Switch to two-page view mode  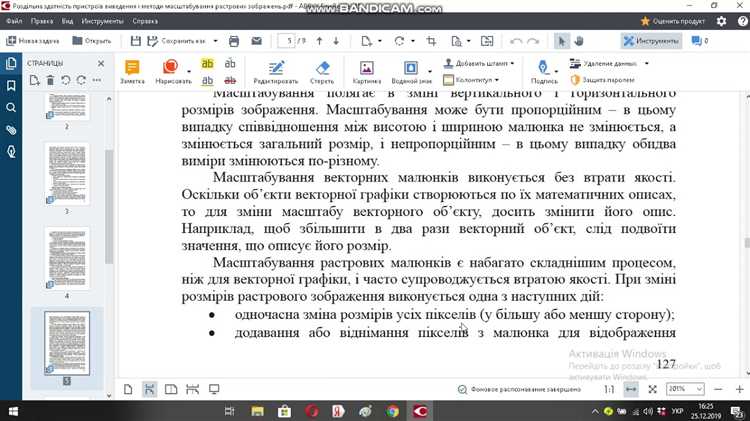[171, 389]
